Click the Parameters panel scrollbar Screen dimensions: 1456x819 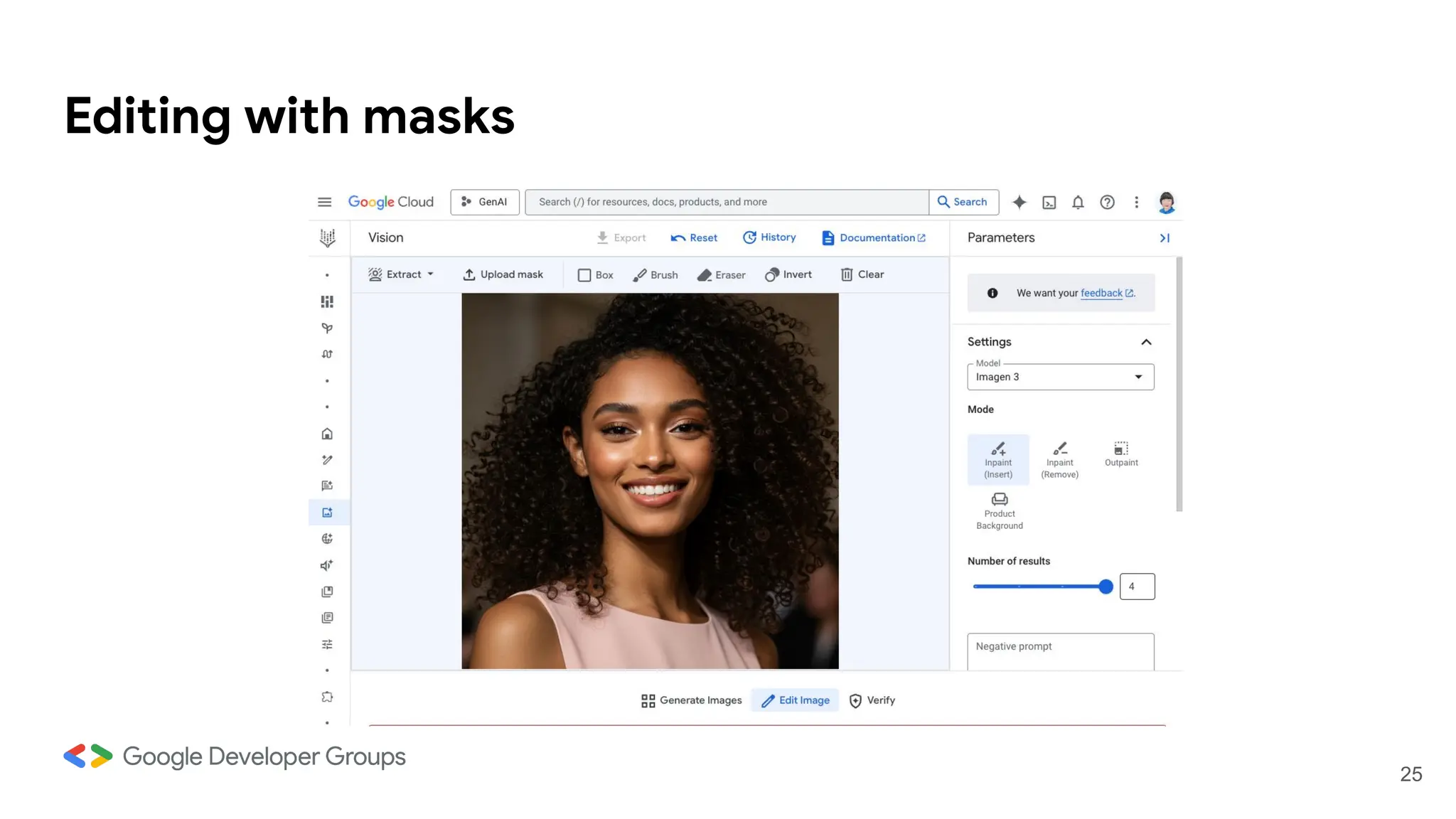point(1179,384)
